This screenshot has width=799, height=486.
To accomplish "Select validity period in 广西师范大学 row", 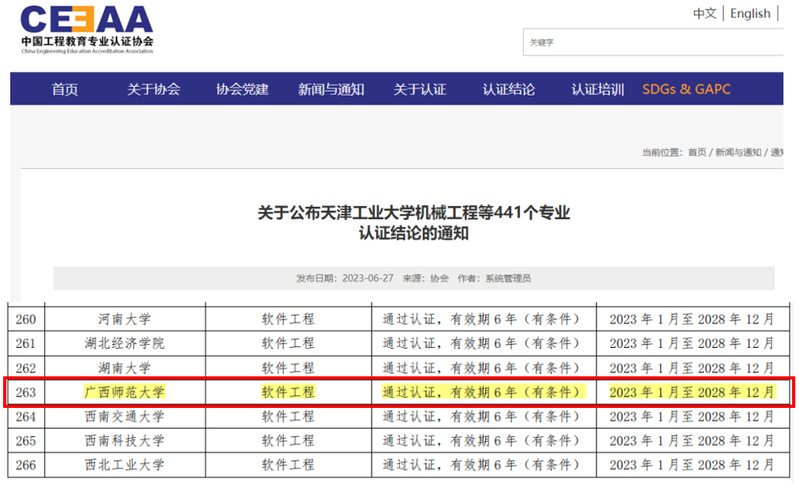I will (x=692, y=392).
